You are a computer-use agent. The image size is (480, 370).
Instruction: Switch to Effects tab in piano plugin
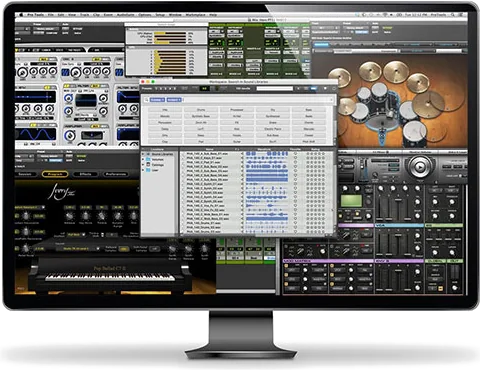[x=85, y=174]
